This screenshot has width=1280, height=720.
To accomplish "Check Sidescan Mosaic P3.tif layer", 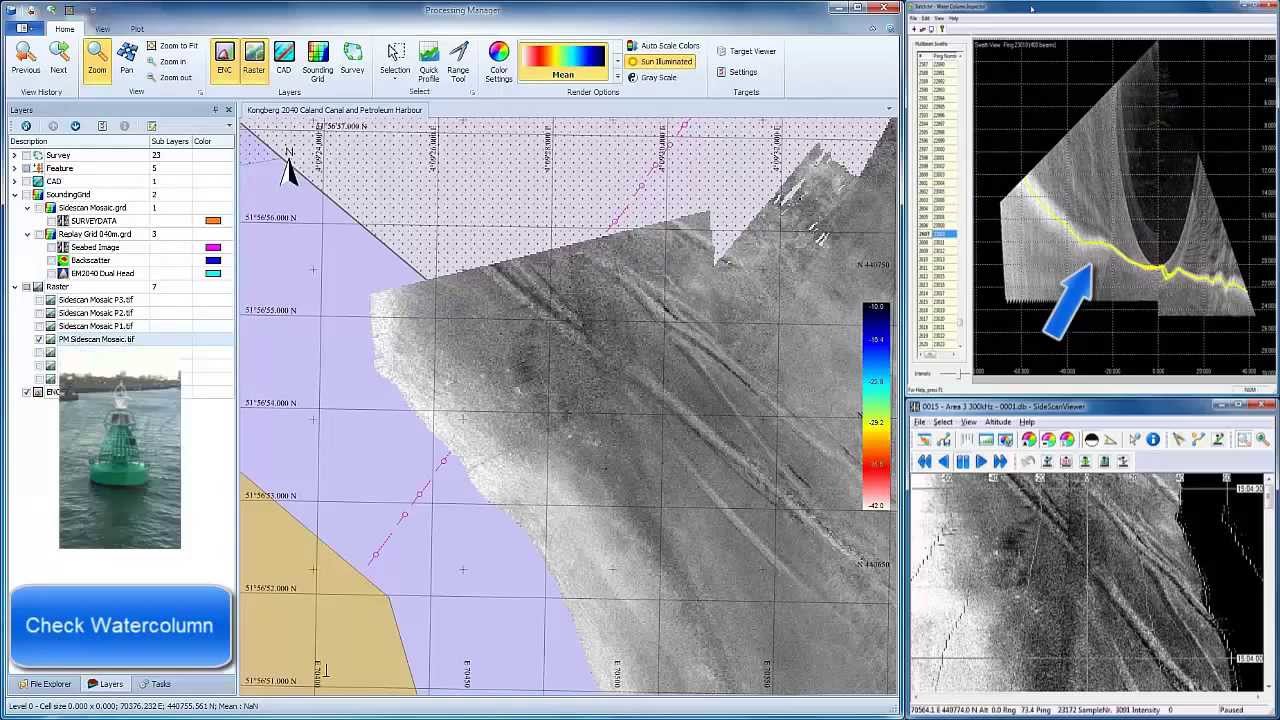I will 39,300.
